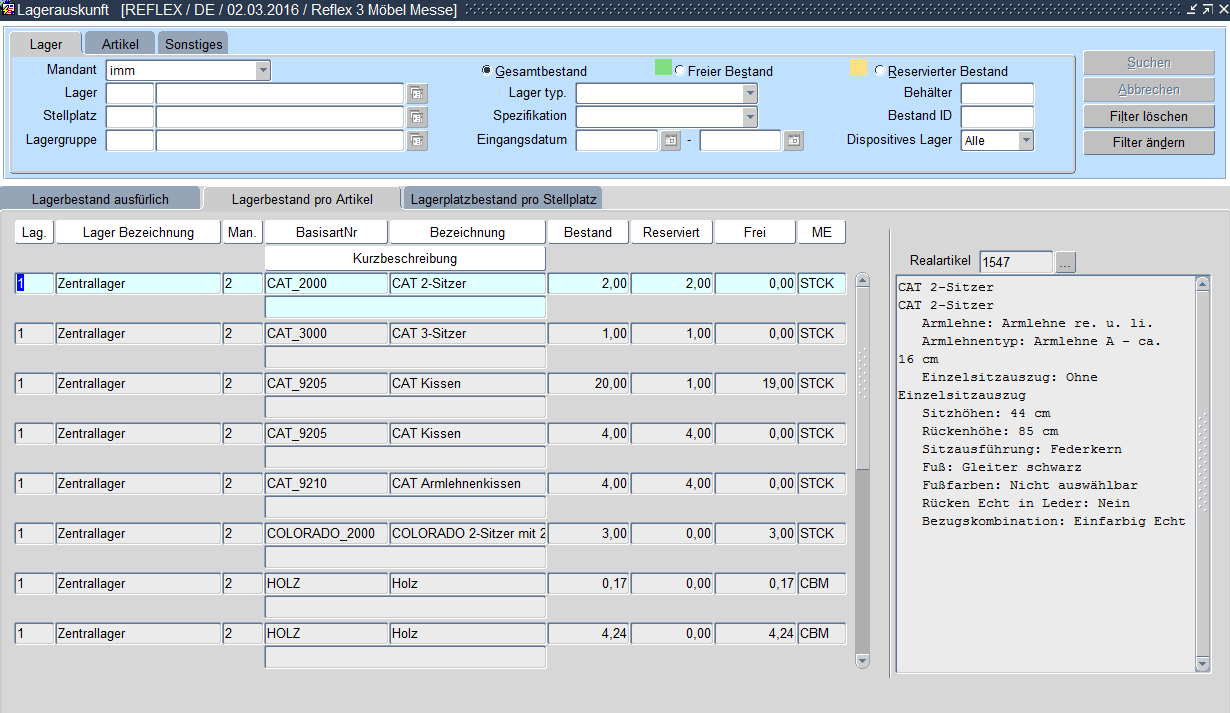This screenshot has height=713, width=1230.
Task: Select the Freier Bestand radio option
Action: [680, 71]
